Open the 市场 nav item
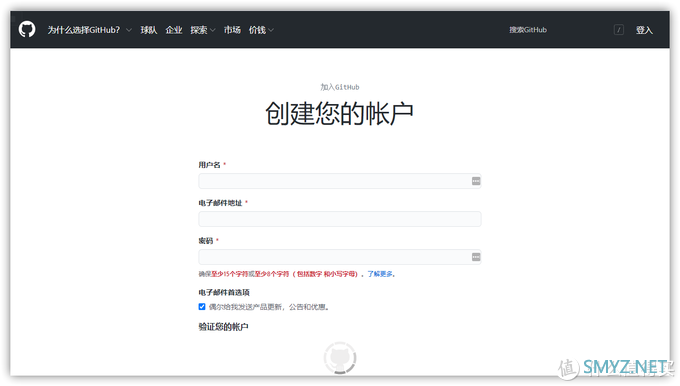 tap(232, 30)
